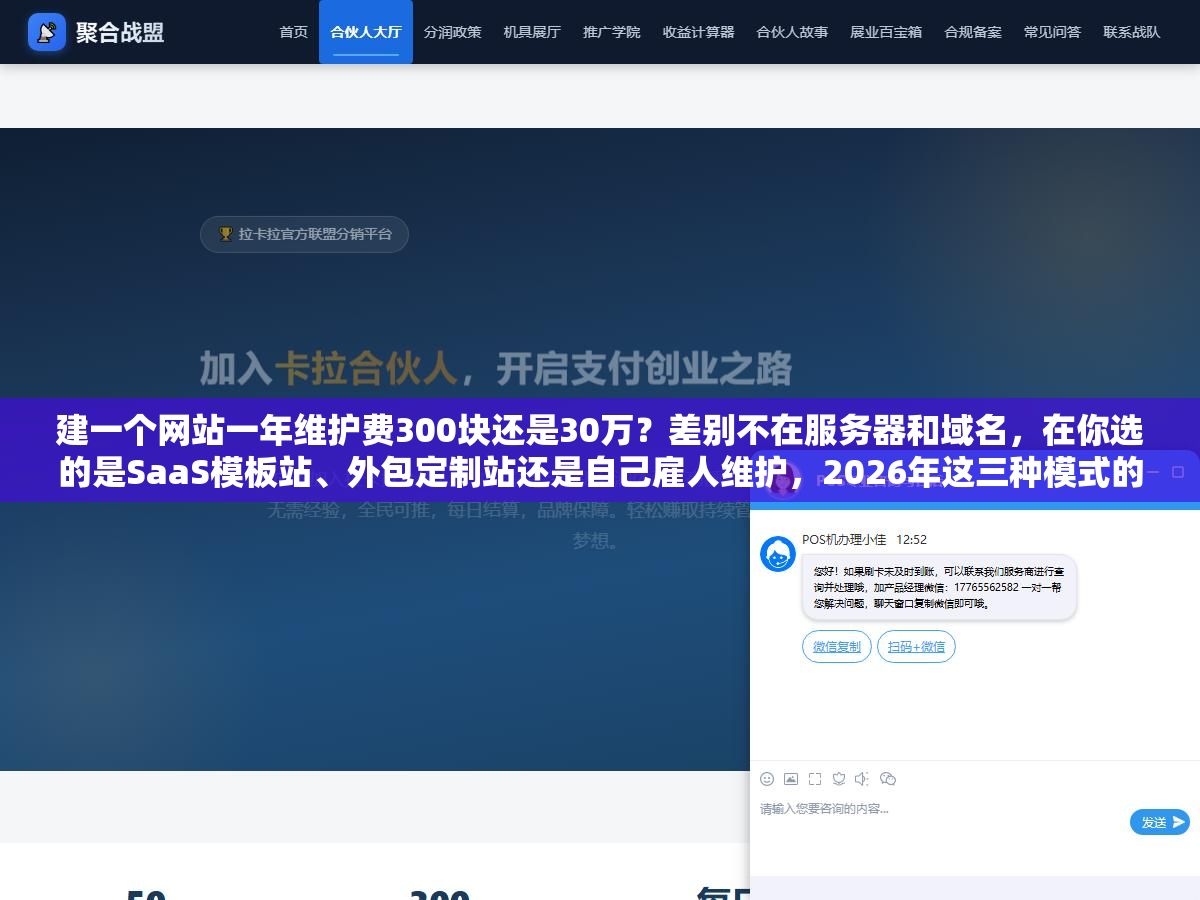Go to the 首页 menu item

[294, 32]
